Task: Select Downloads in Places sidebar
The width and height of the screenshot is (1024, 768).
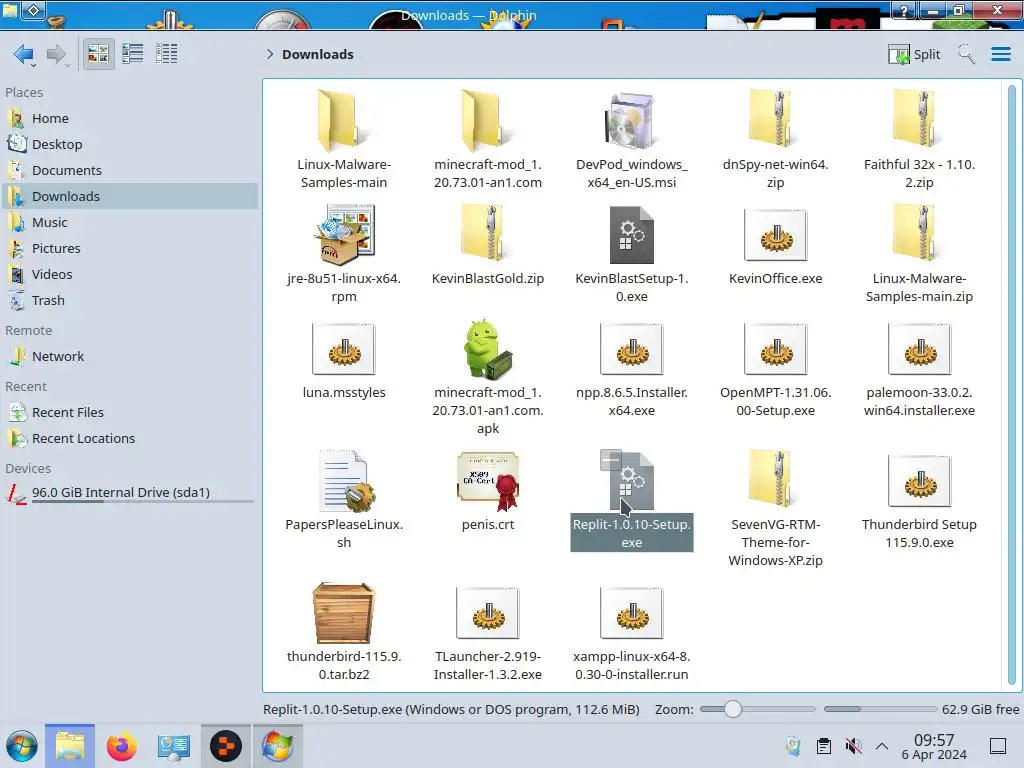Action: (x=129, y=196)
